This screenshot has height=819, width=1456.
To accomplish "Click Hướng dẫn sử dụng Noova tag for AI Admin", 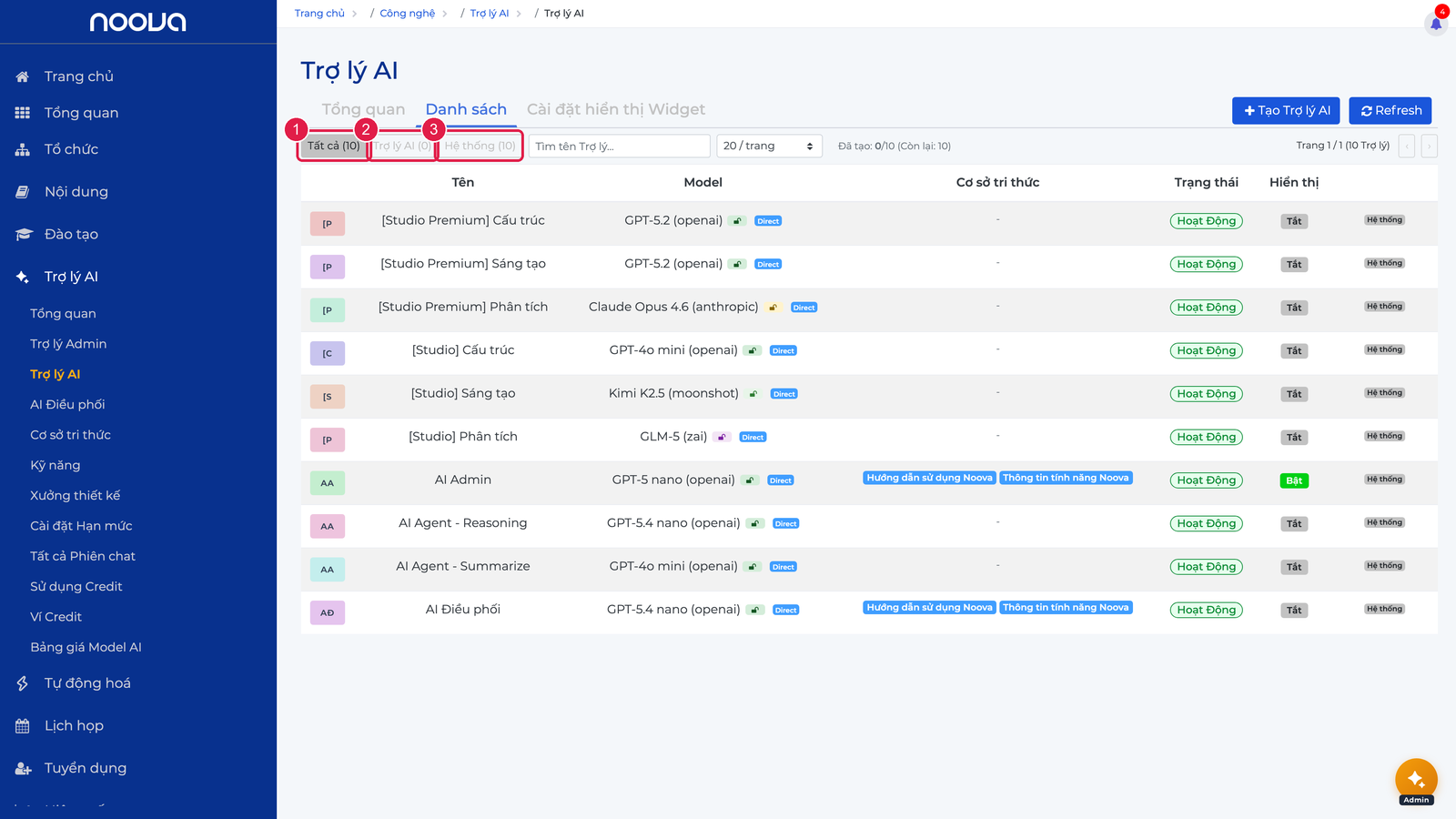I will tap(929, 478).
